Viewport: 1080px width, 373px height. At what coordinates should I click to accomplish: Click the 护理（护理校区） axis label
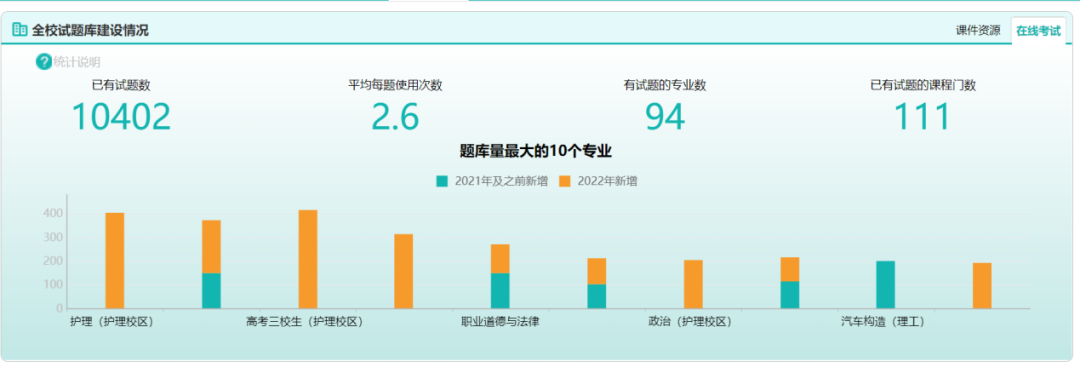112,321
